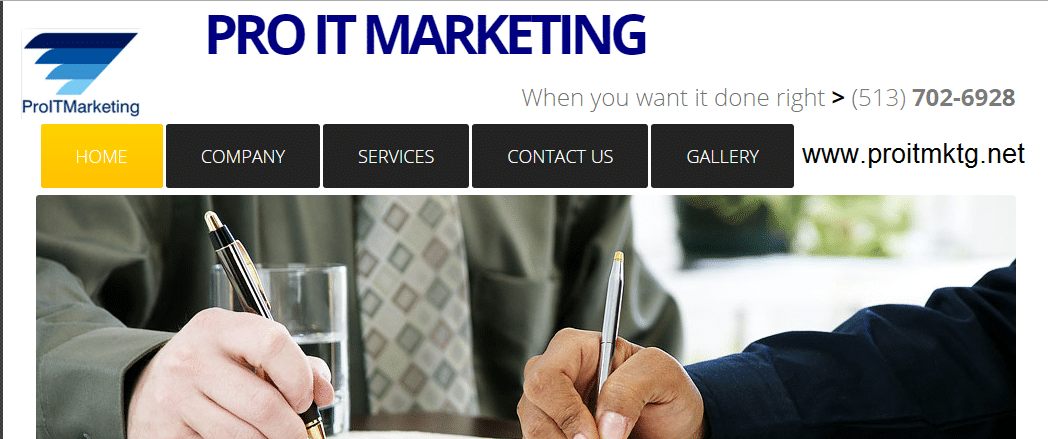Click the PRO IT MARKETING headline
This screenshot has height=439, width=1048.
(x=426, y=35)
